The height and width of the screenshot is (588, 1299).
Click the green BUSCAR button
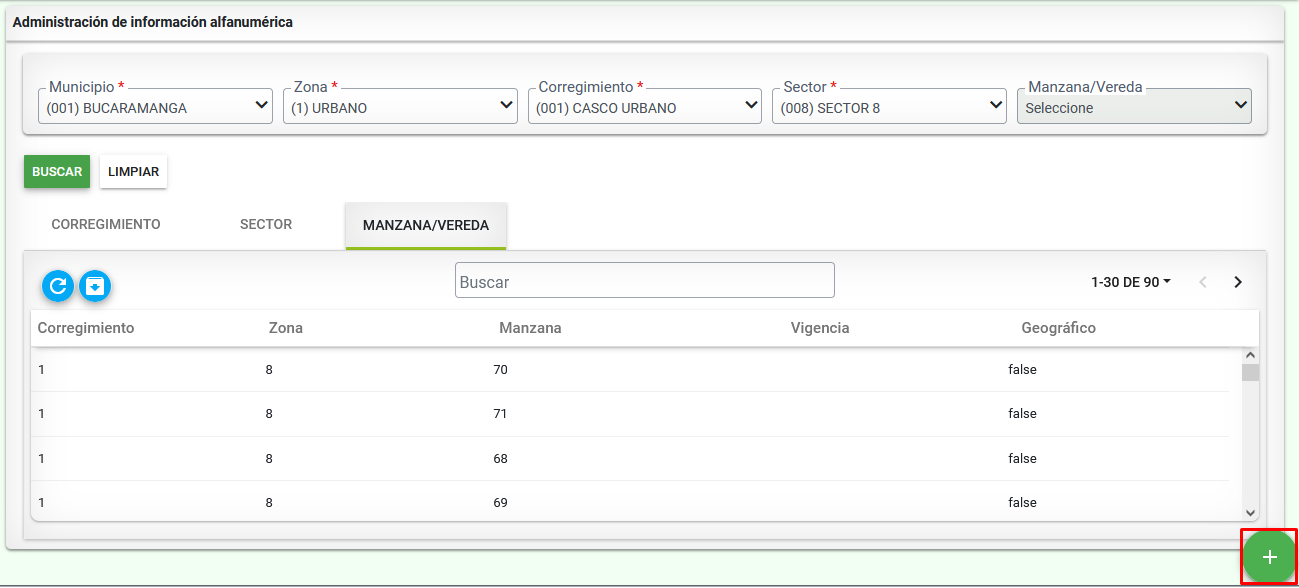[x=57, y=172]
